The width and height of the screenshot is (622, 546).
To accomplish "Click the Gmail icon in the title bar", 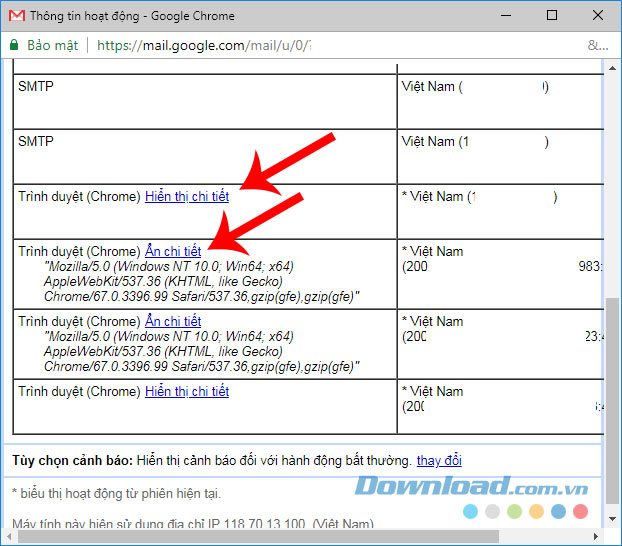I will pos(15,16).
